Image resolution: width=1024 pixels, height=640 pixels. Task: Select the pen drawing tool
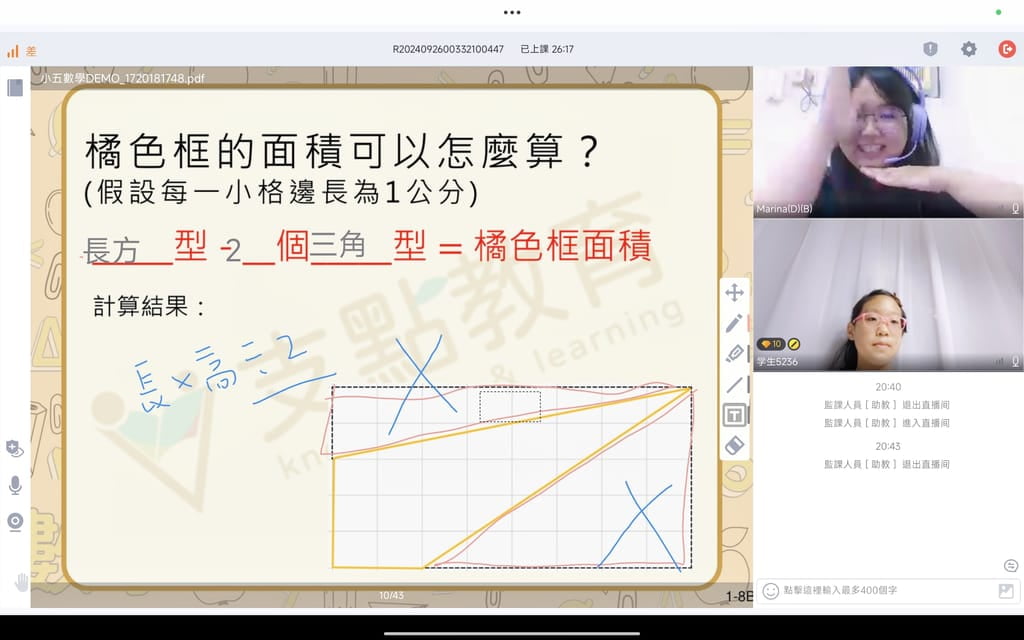point(735,323)
